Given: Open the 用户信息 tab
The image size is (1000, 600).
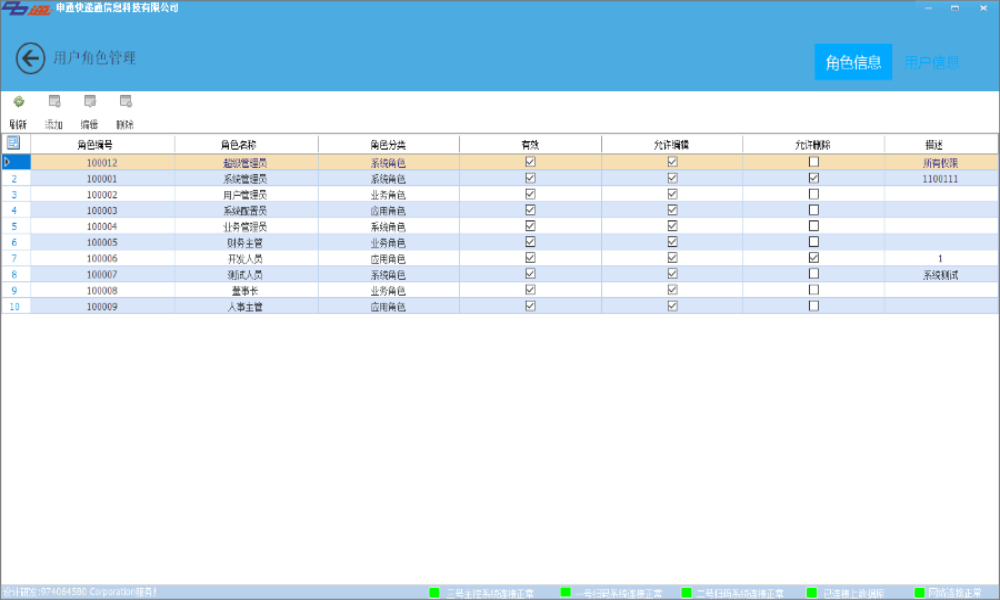Looking at the screenshot, I should (x=931, y=62).
